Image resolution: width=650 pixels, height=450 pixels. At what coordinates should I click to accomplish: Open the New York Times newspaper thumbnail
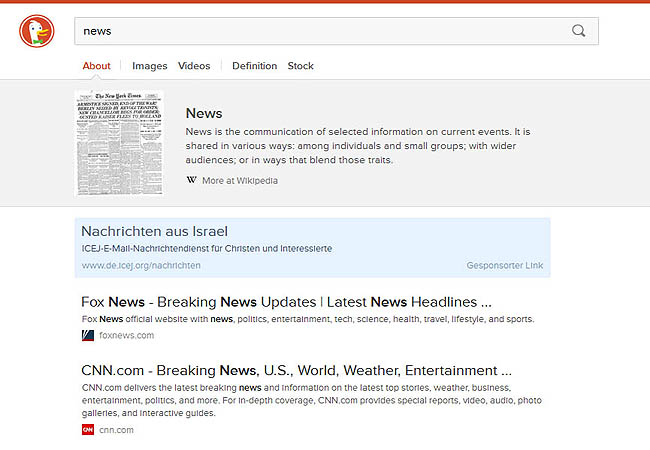pos(119,143)
